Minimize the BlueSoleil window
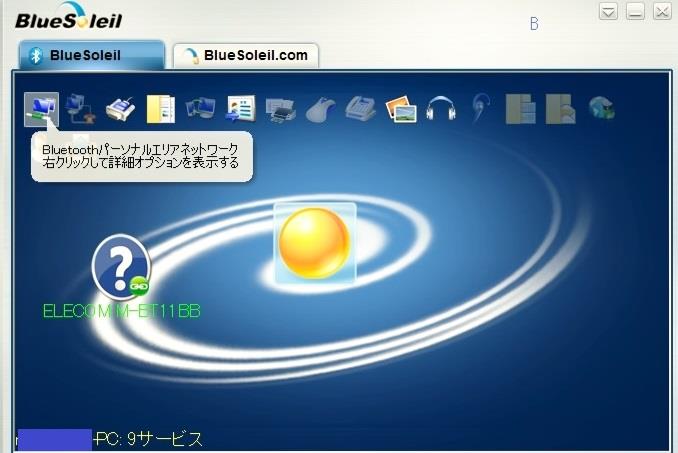This screenshot has height=453, width=678. (x=635, y=11)
